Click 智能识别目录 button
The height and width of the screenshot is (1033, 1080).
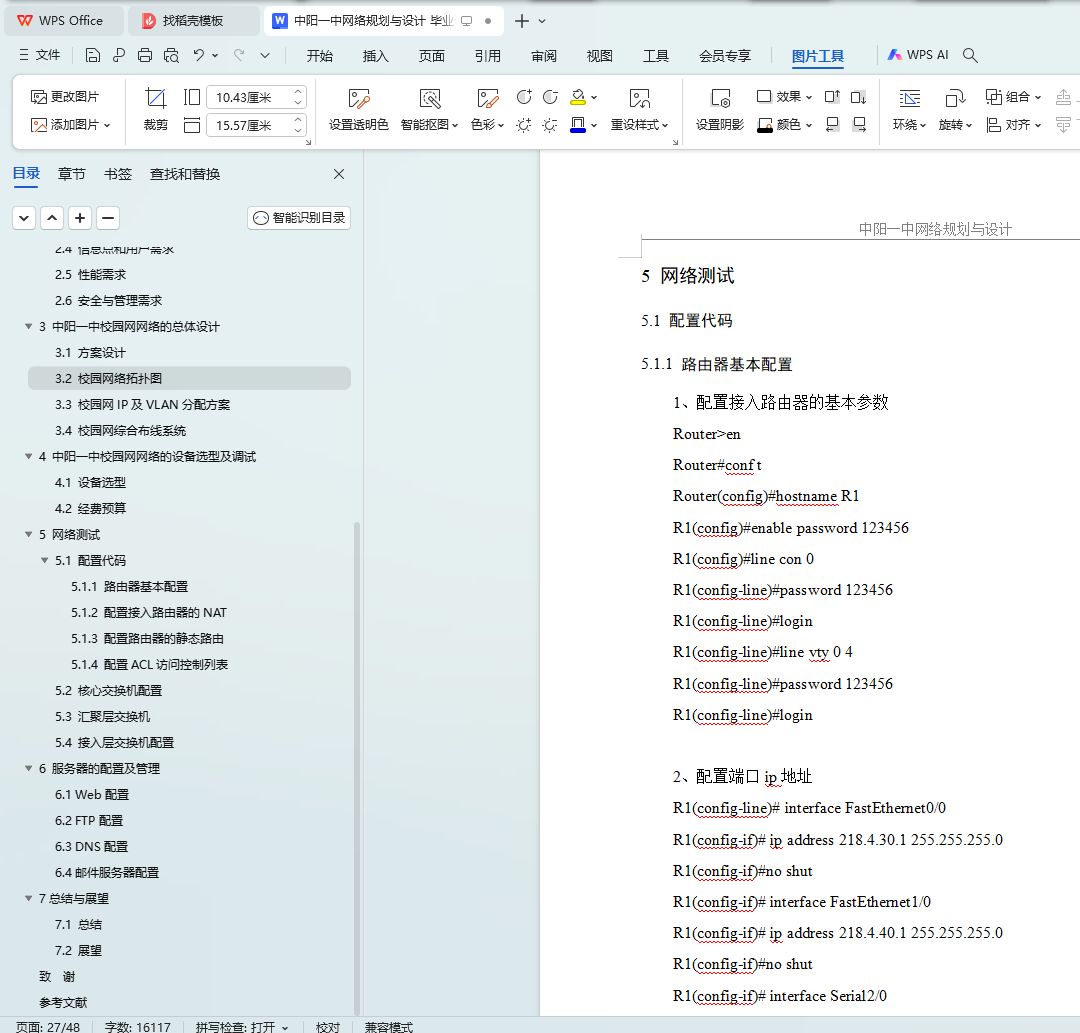[299, 218]
